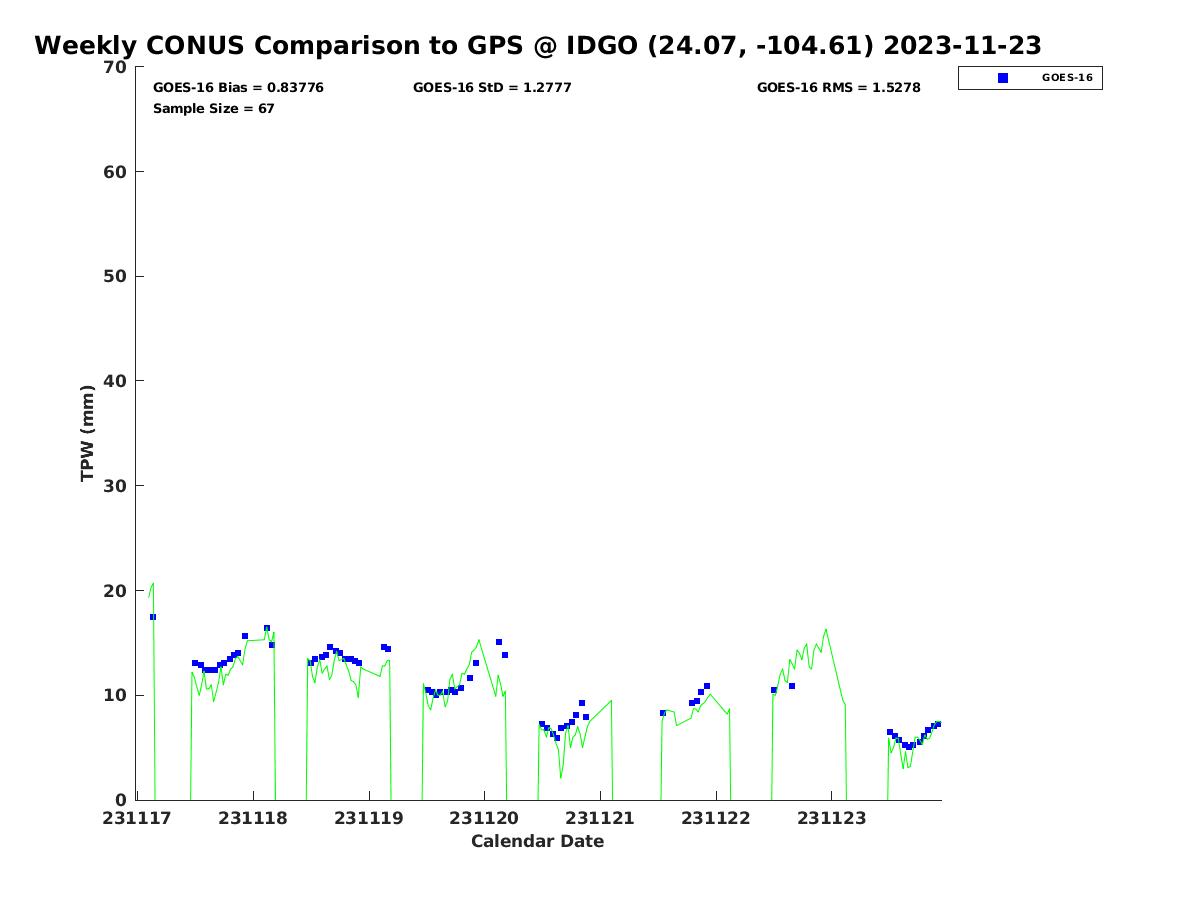Viewport: 1200px width, 900px height.
Task: Click the 60 y-axis tick label
Action: [x=116, y=172]
